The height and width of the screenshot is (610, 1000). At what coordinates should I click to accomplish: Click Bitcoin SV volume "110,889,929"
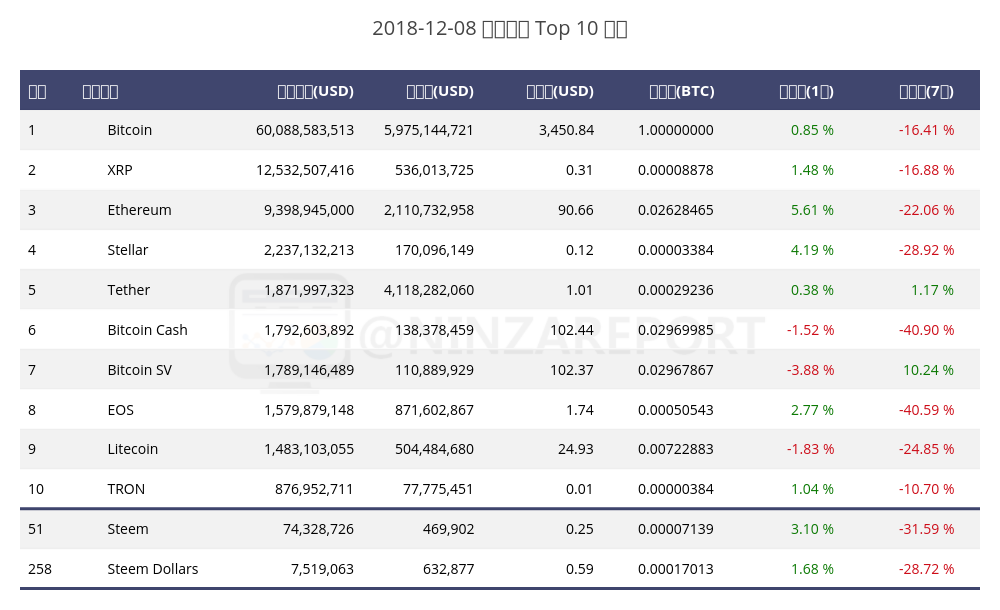[x=434, y=370]
